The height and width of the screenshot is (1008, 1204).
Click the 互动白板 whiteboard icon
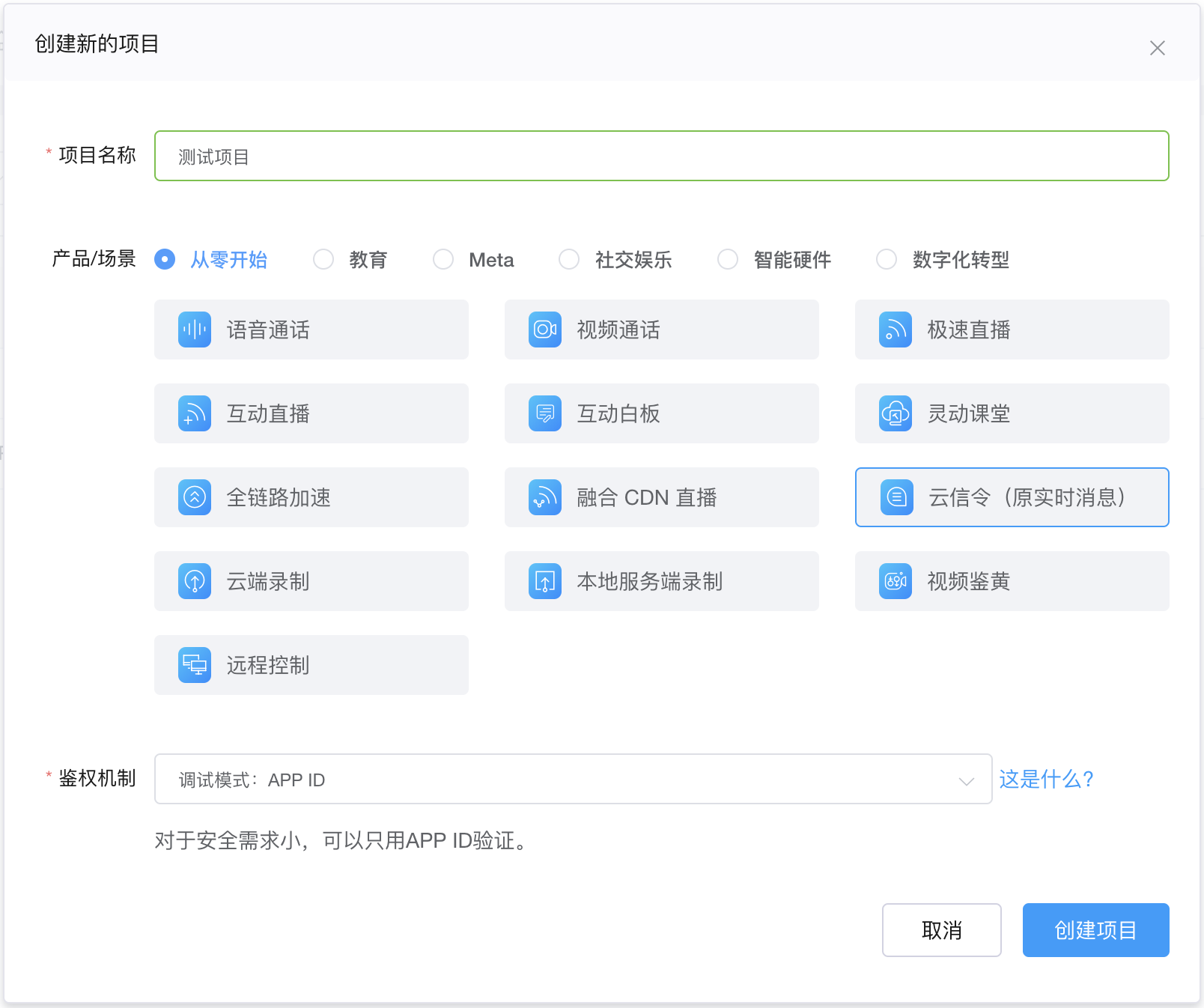(545, 413)
